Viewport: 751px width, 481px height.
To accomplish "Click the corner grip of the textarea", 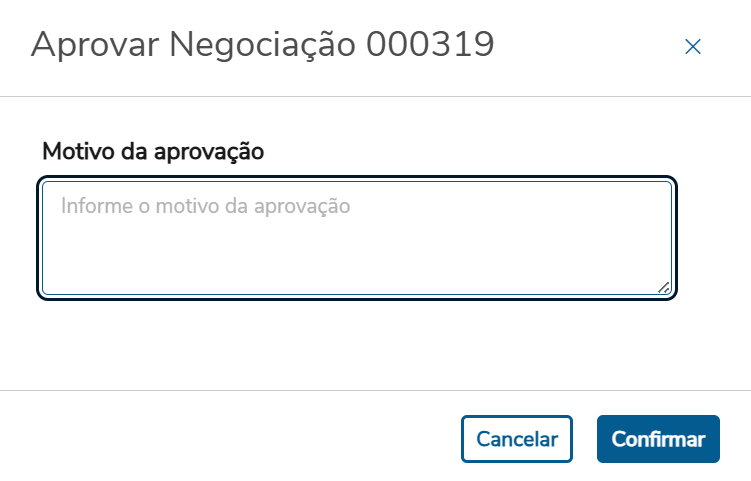I will click(664, 287).
